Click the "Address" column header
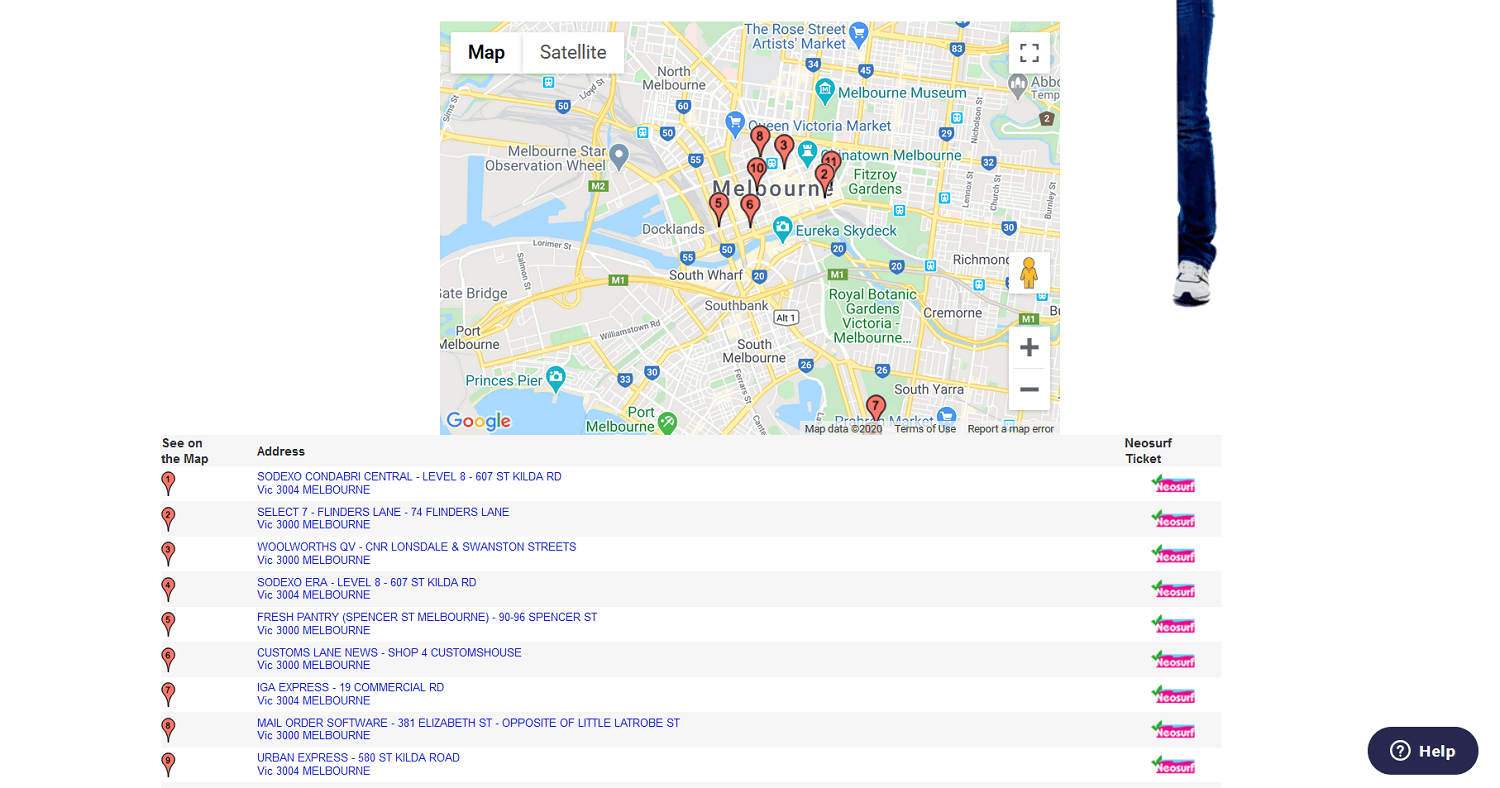 pyautogui.click(x=281, y=452)
